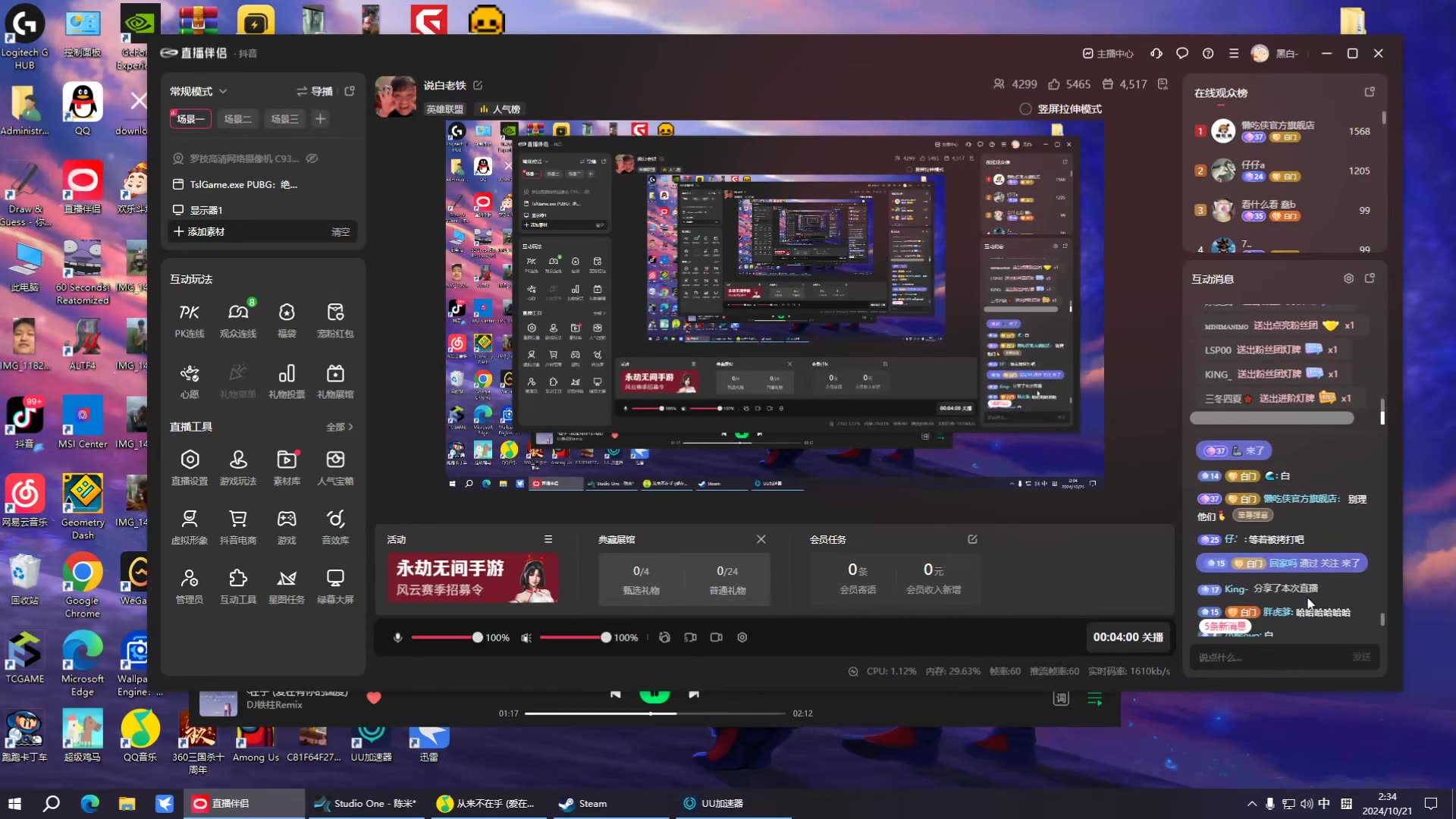Open the 游戏 game tool
This screenshot has height=819, width=1456.
[x=287, y=527]
